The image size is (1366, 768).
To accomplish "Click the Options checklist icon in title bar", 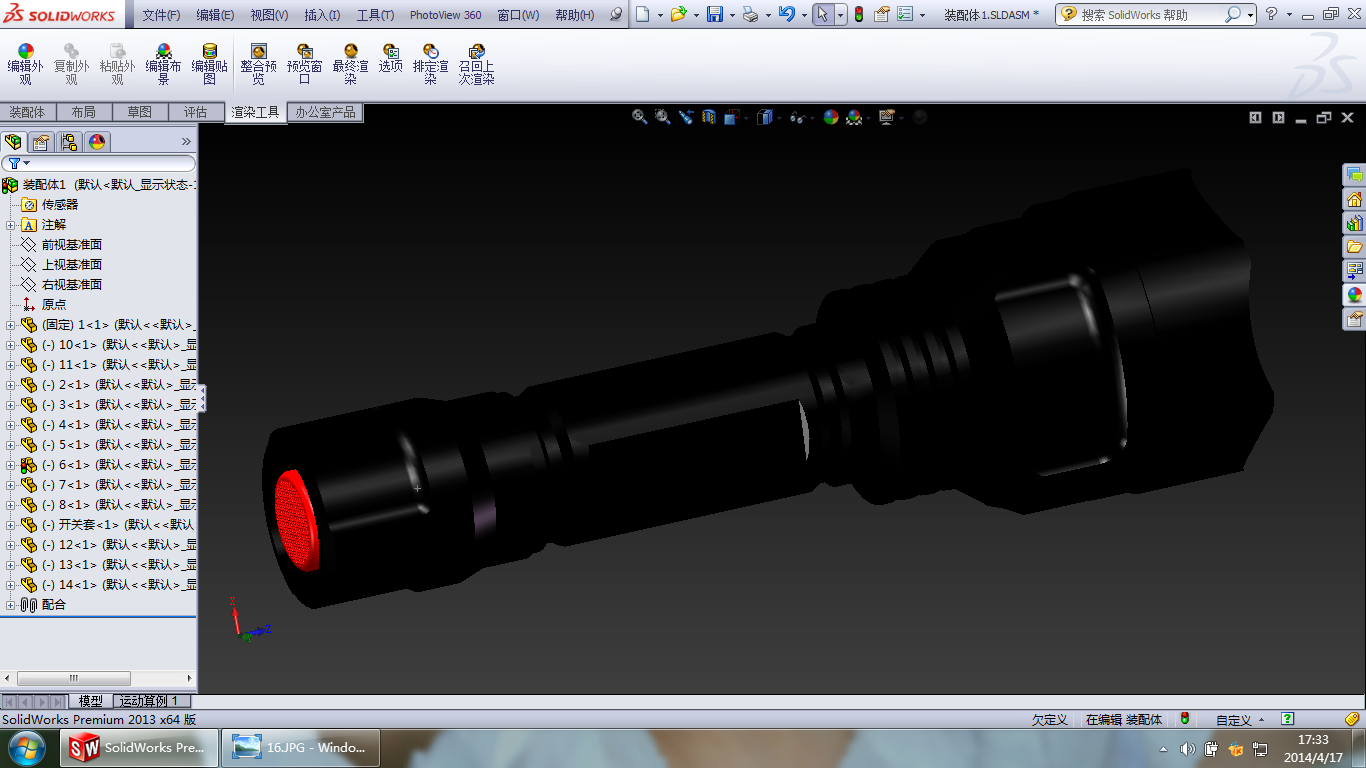I will (x=905, y=14).
